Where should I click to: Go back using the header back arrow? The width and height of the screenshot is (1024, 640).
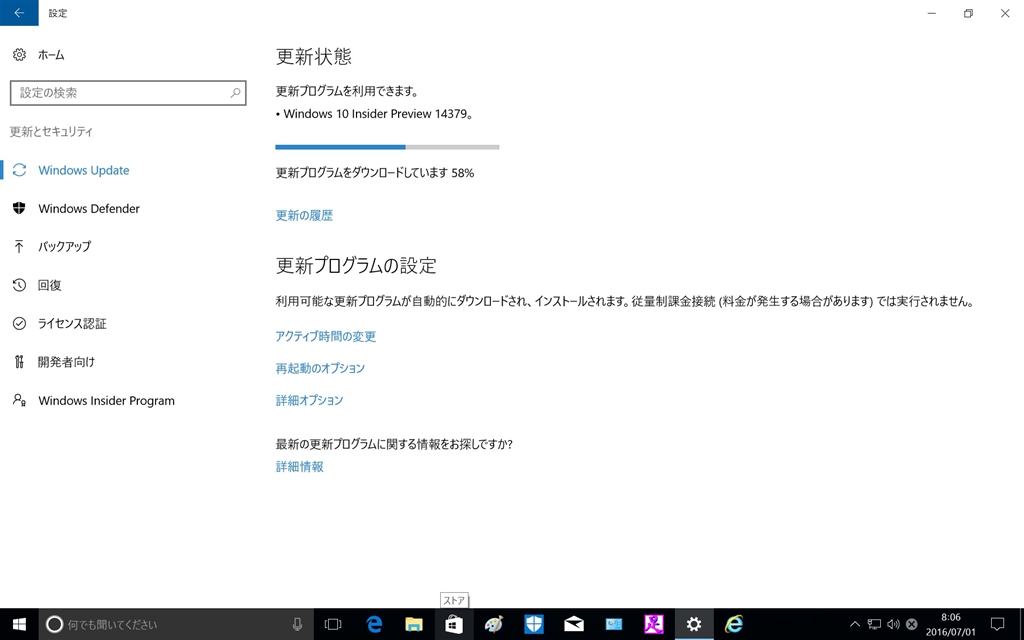pos(19,12)
